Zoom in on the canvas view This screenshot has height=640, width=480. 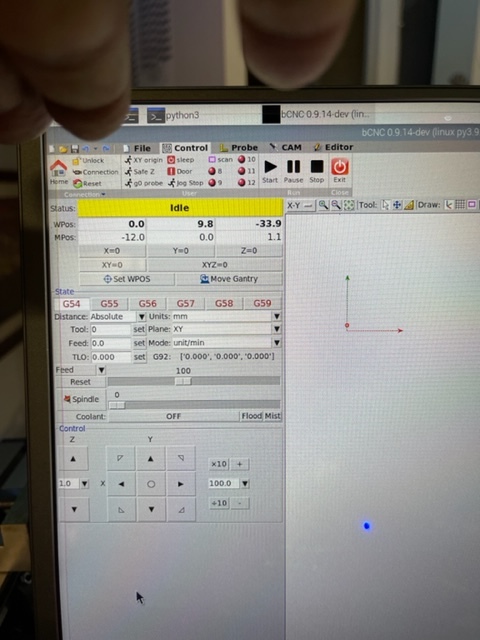click(323, 205)
